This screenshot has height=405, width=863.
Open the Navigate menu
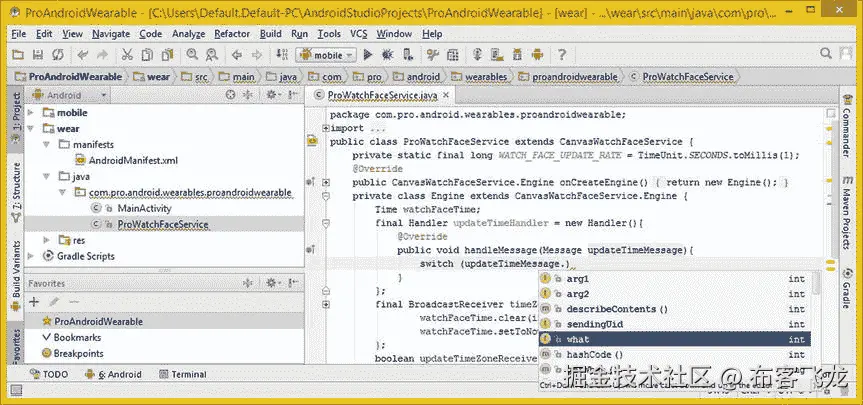click(111, 34)
